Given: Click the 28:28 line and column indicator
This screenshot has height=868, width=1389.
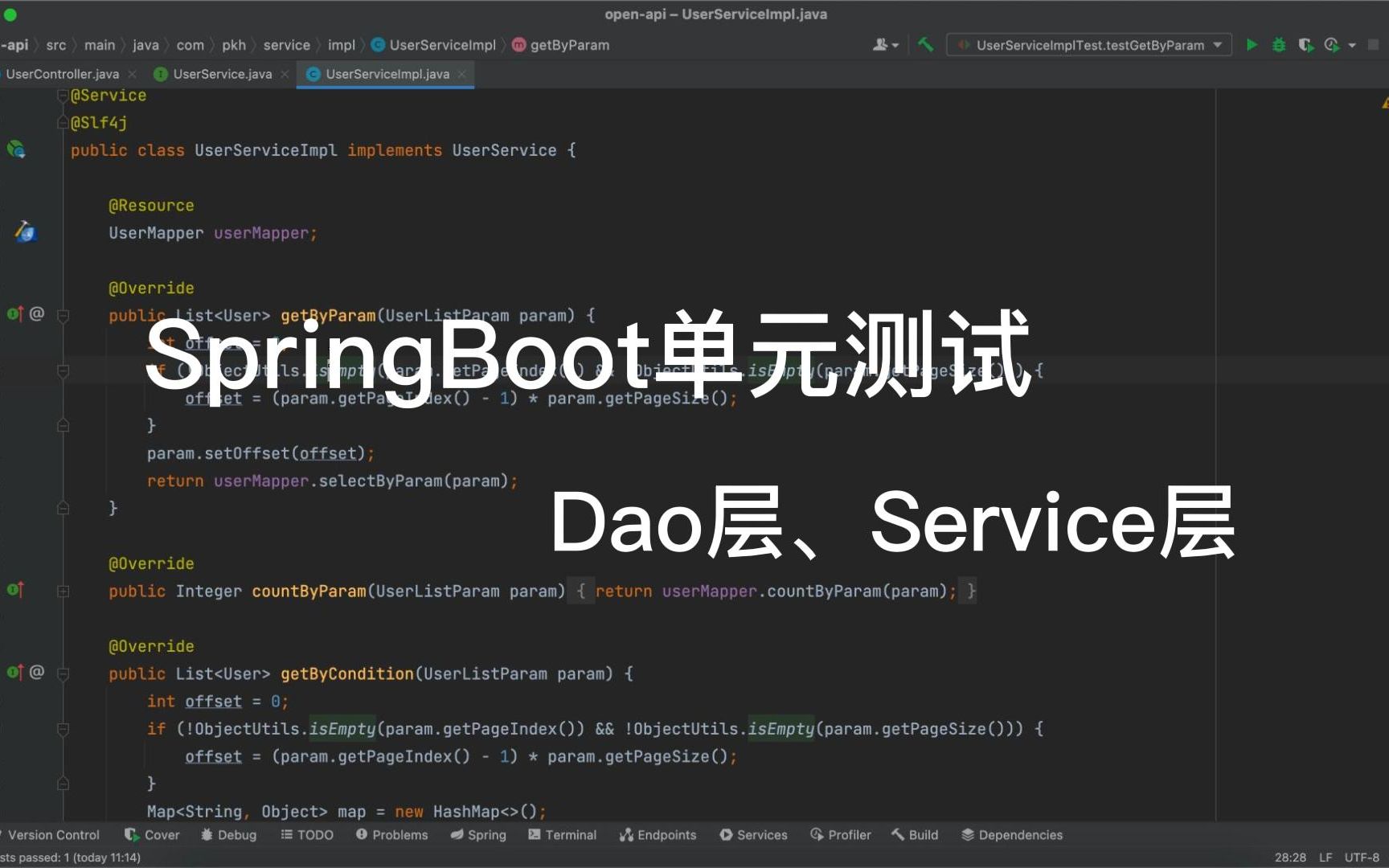Looking at the screenshot, I should tap(1290, 858).
